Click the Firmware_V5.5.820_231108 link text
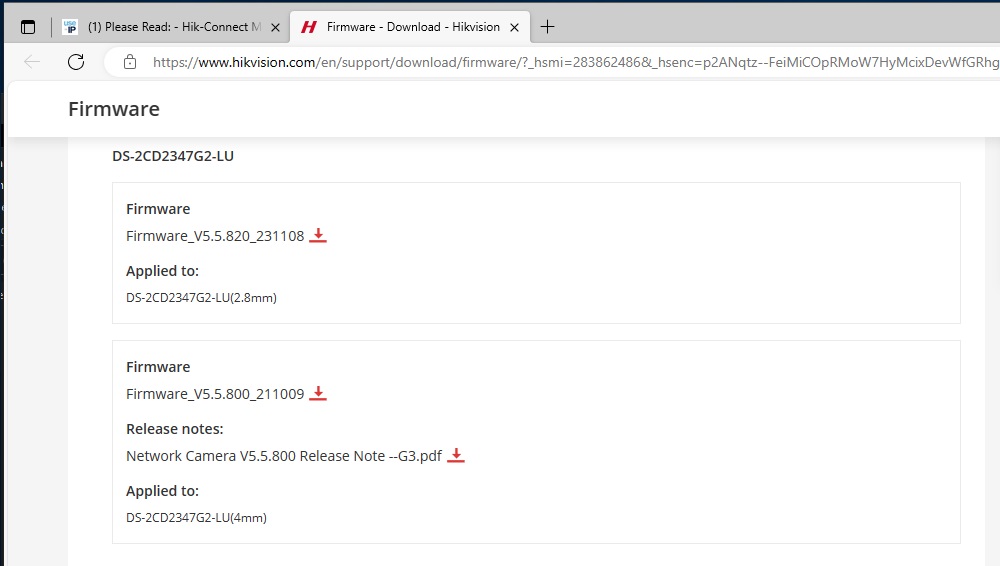This screenshot has height=566, width=1000. pos(215,236)
